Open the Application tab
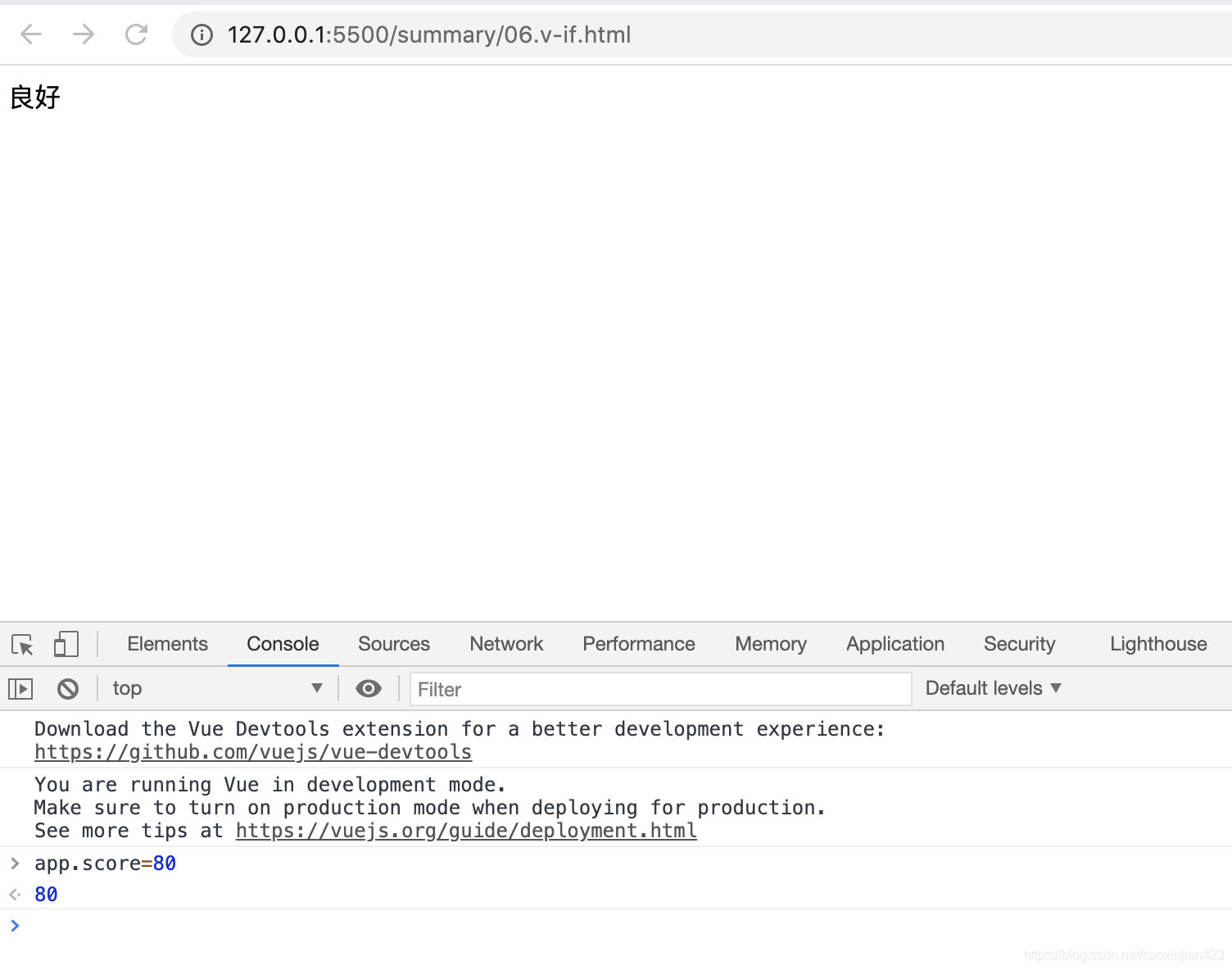 895,644
